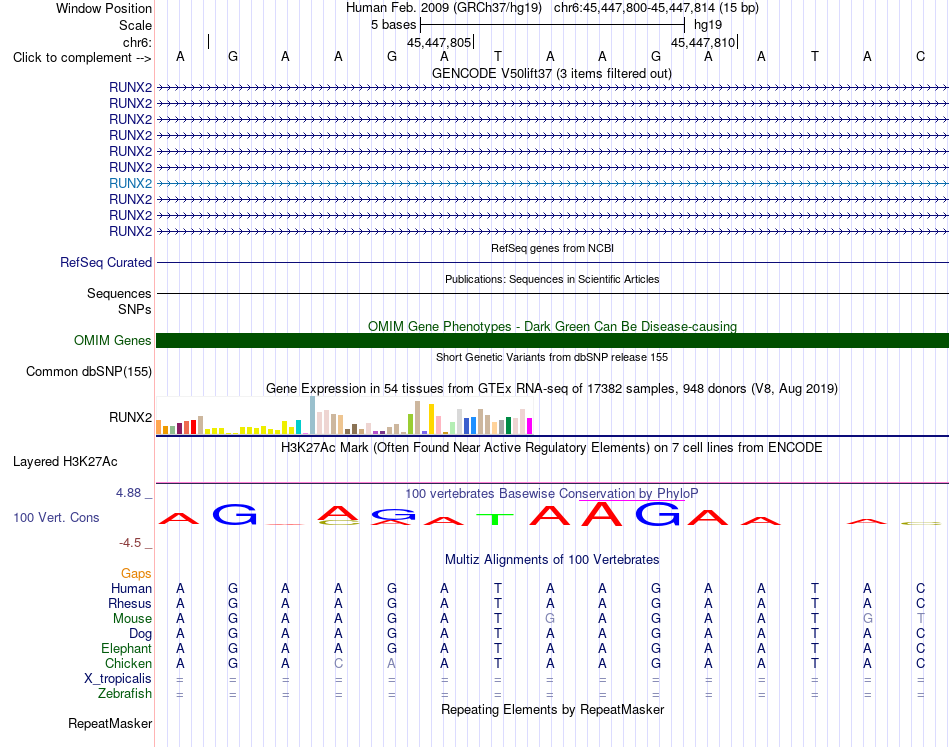Image resolution: width=950 pixels, height=747 pixels.
Task: Click the GENCODE V50lift37 track title
Action: [552, 73]
